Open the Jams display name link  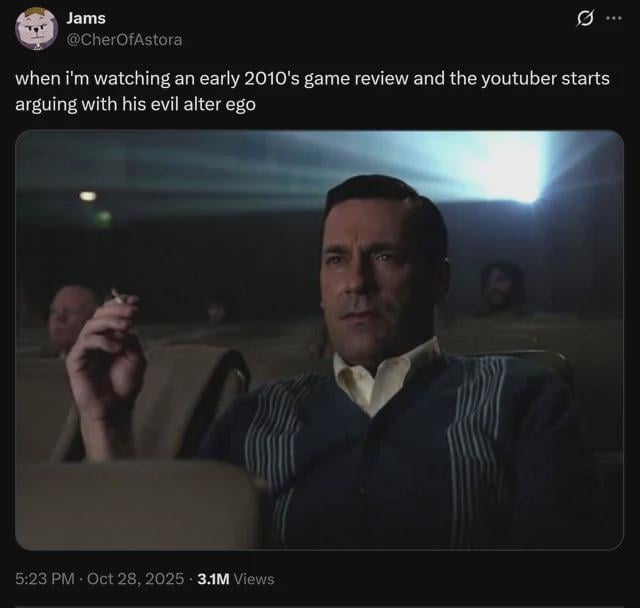pos(85,18)
